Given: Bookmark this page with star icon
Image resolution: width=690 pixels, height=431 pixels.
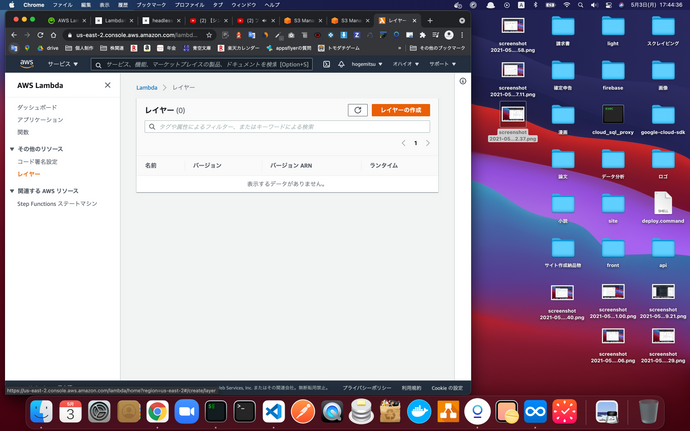Looking at the screenshot, I should pyautogui.click(x=209, y=35).
